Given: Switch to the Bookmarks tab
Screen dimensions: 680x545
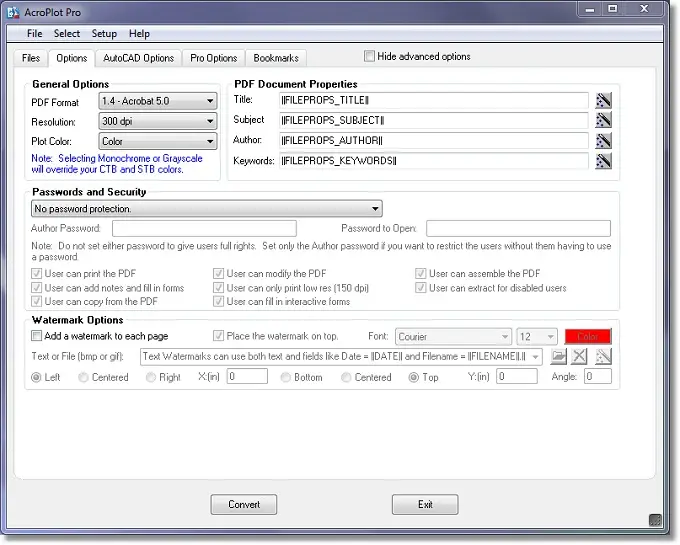Looking at the screenshot, I should click(276, 58).
